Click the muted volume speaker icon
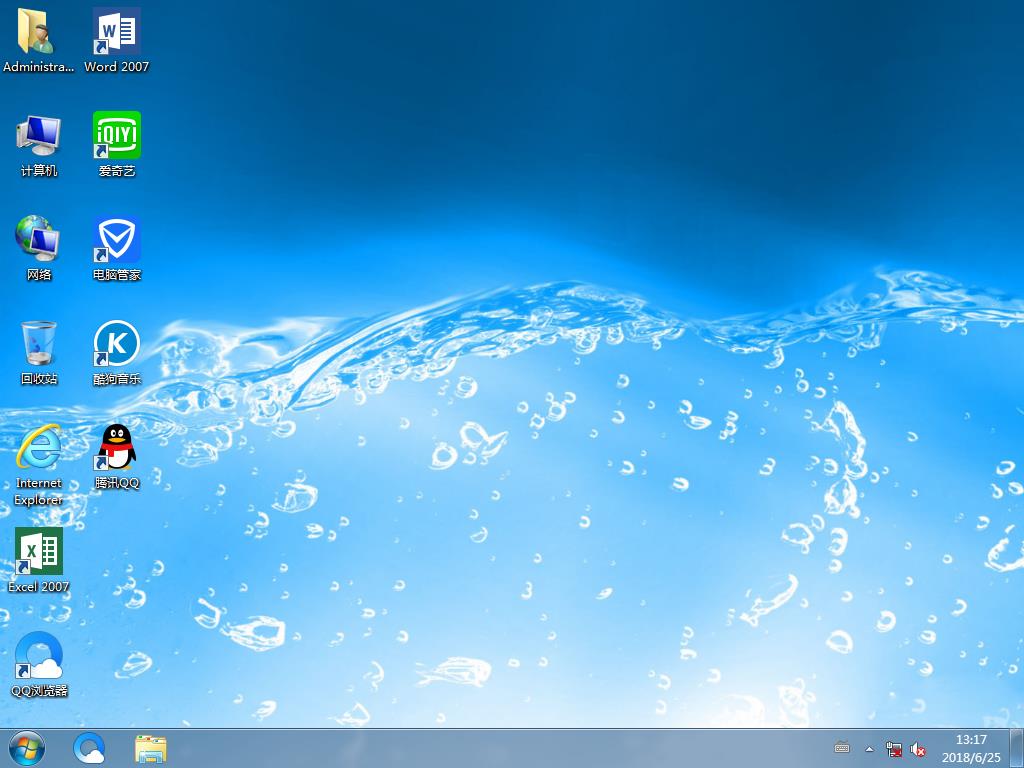Image resolution: width=1024 pixels, height=768 pixels. pos(917,748)
